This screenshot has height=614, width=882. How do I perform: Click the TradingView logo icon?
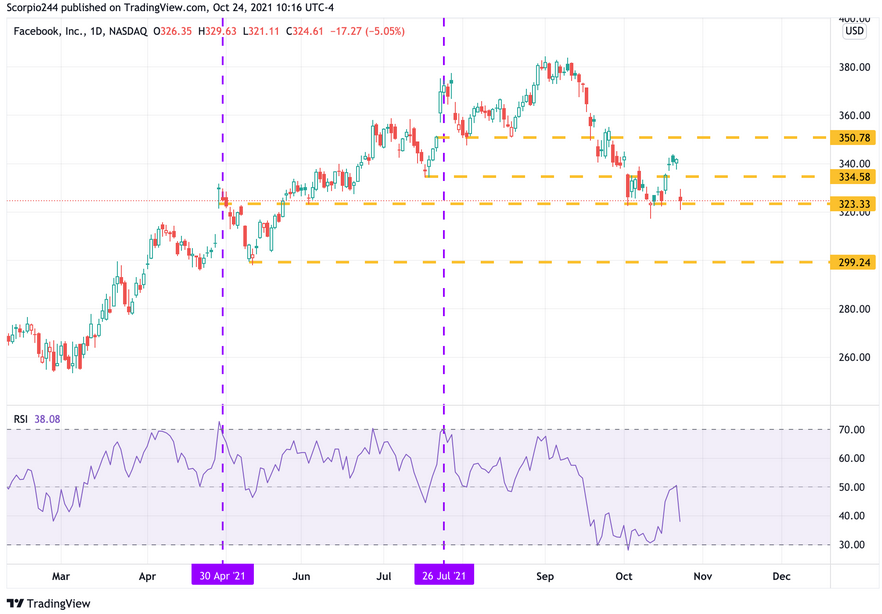15,603
